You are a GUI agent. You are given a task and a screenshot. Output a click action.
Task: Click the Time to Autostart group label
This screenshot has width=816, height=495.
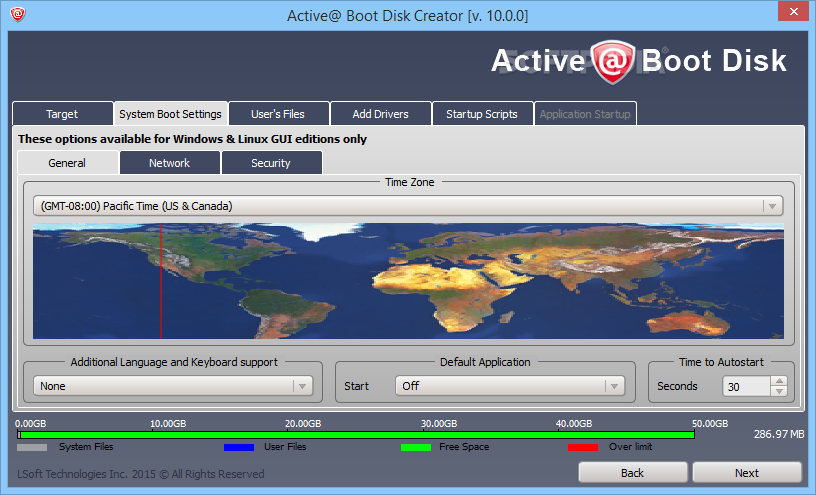click(721, 362)
